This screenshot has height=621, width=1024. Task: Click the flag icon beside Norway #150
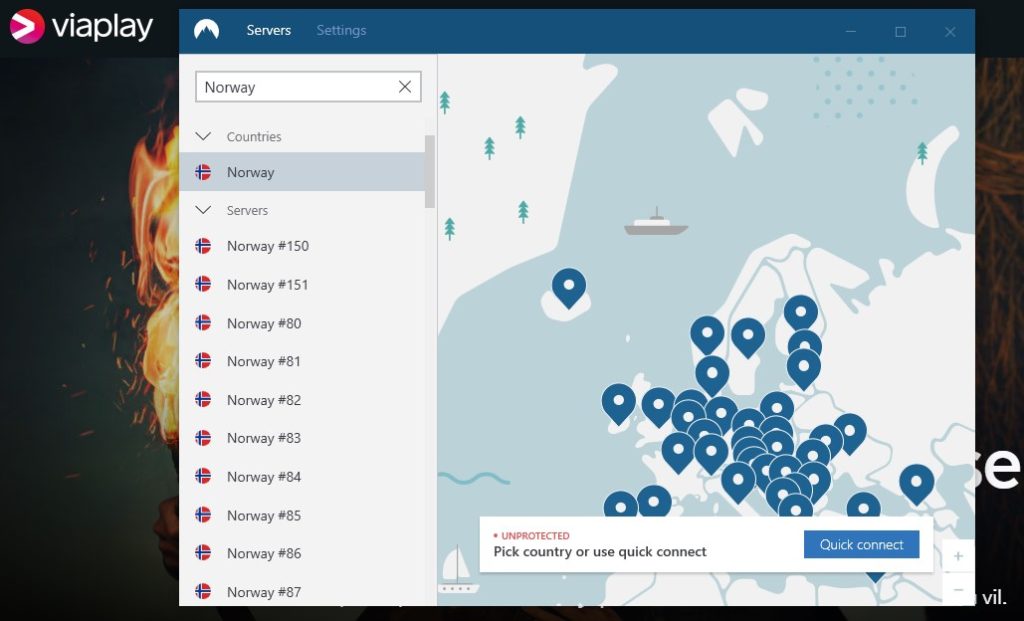coord(203,246)
